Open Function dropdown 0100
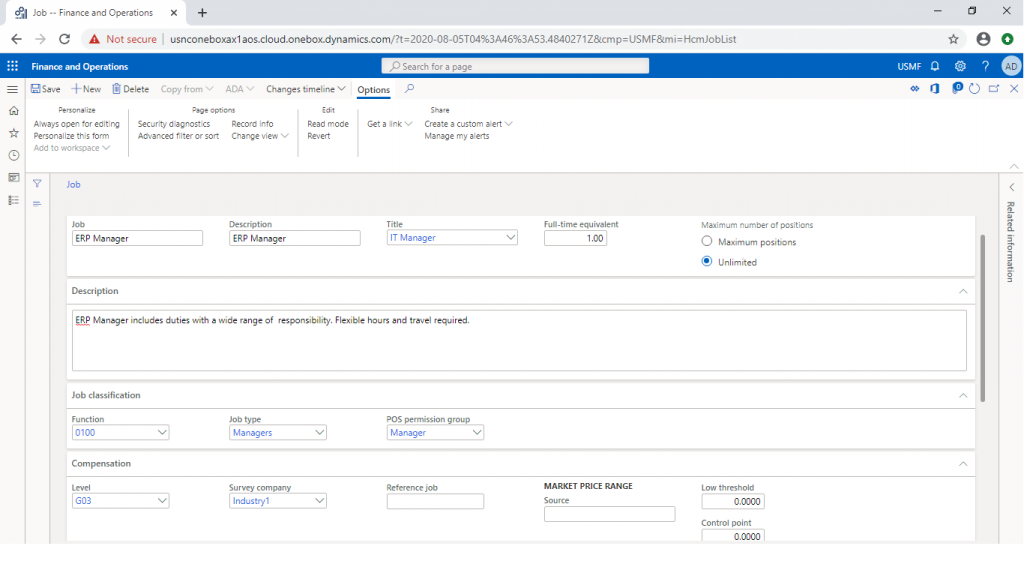 (x=162, y=432)
